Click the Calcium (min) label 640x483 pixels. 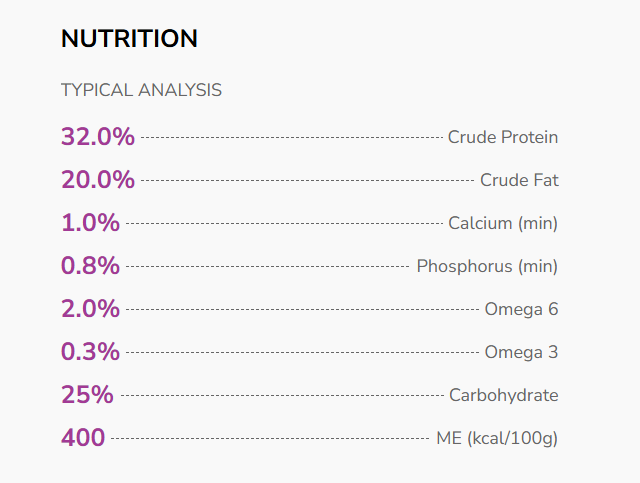pos(502,223)
